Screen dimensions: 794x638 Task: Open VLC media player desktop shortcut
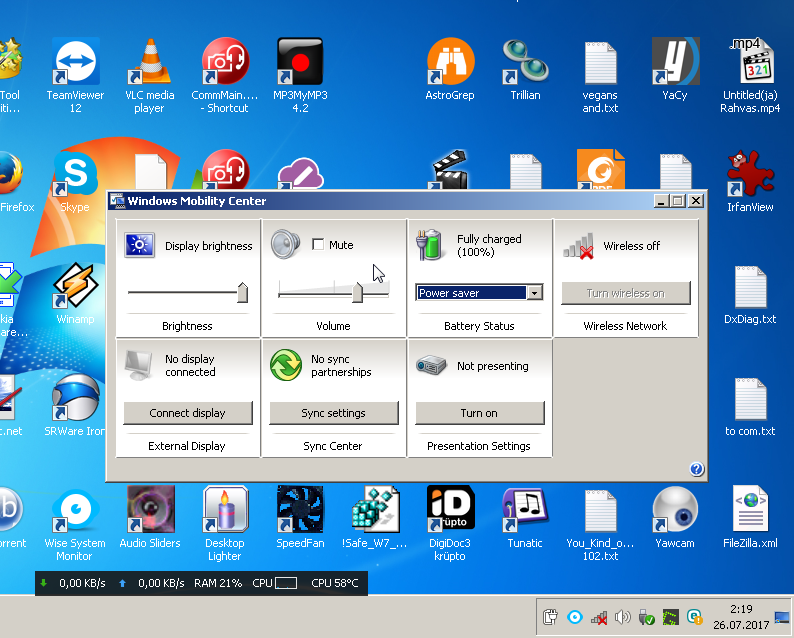coord(150,62)
